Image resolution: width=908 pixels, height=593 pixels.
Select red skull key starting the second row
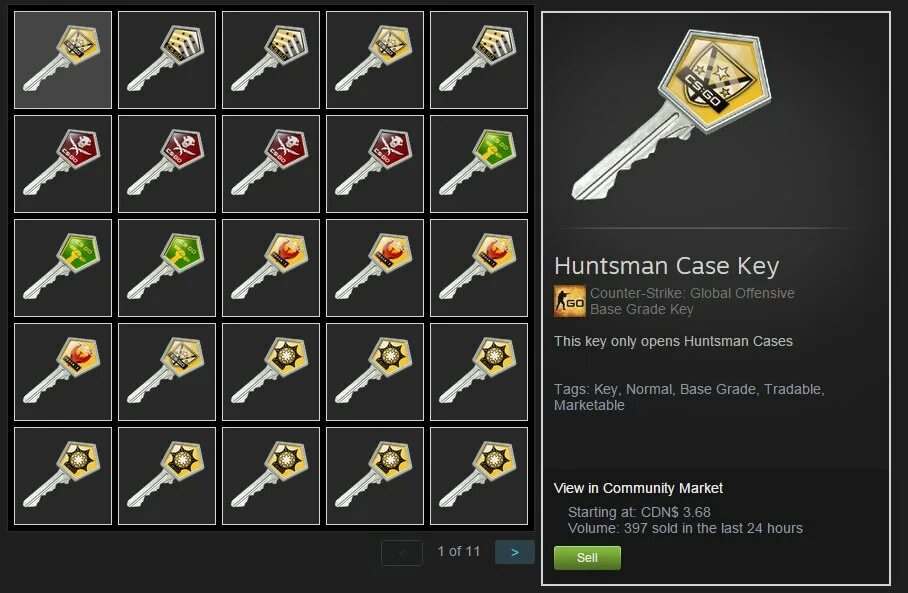(x=63, y=164)
